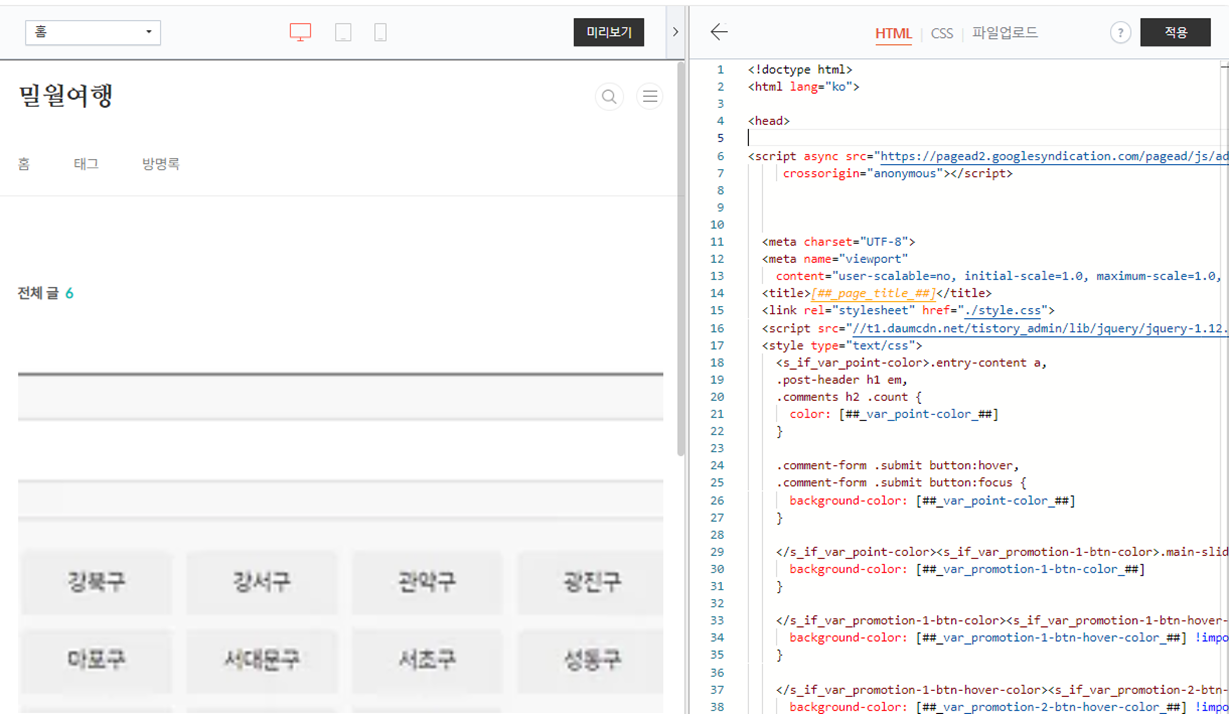Click the 밀월여행 blog title
The height and width of the screenshot is (714, 1229).
coord(66,96)
